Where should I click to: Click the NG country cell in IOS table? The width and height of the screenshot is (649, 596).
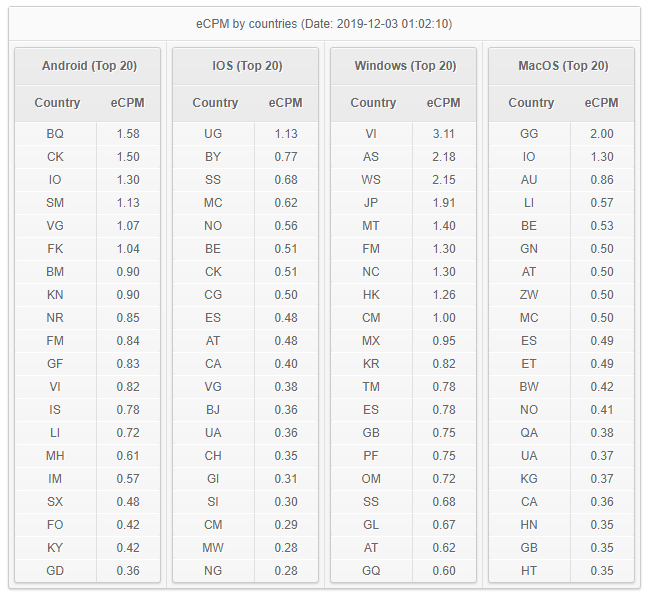[214, 571]
